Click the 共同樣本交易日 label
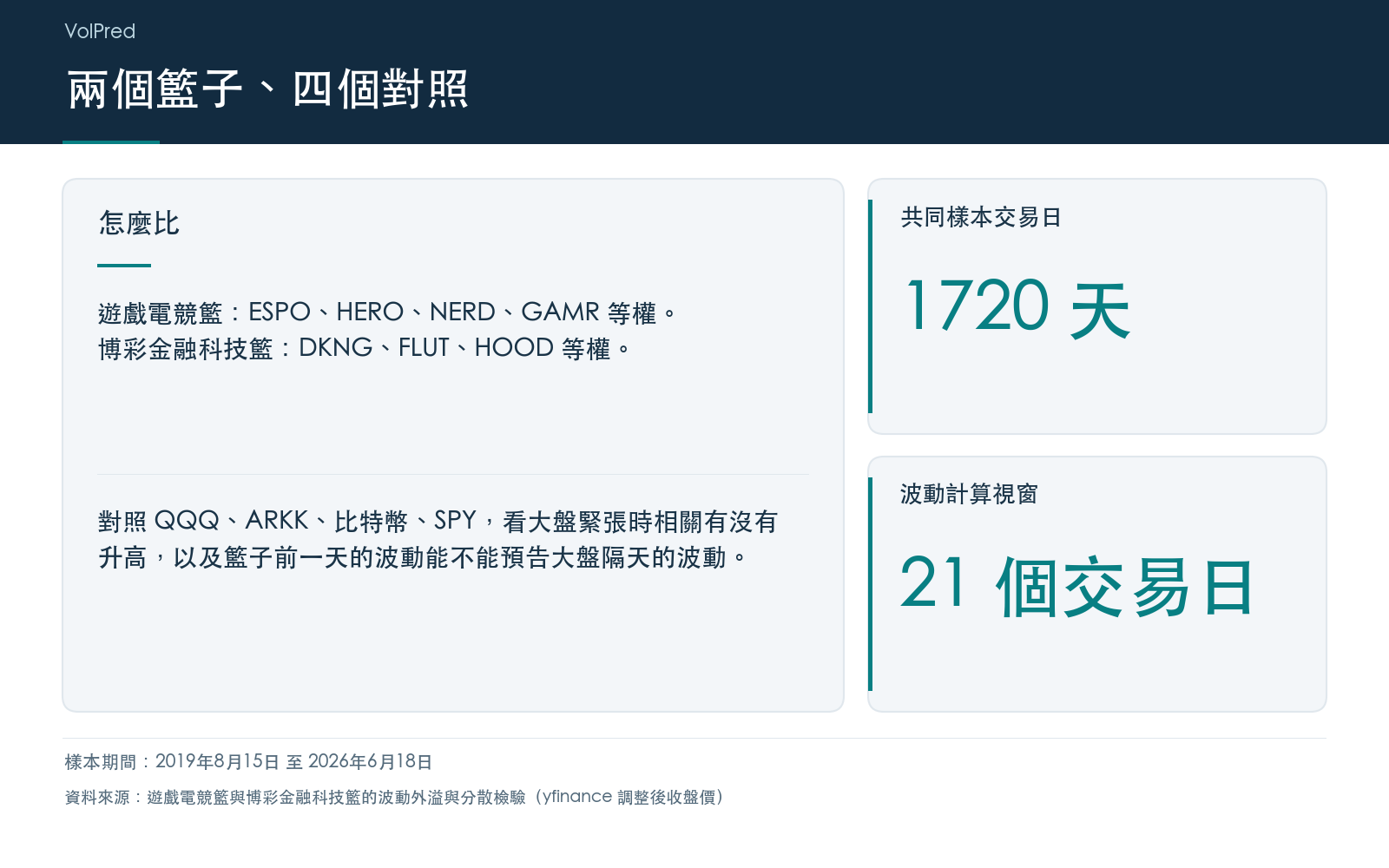 tap(981, 217)
